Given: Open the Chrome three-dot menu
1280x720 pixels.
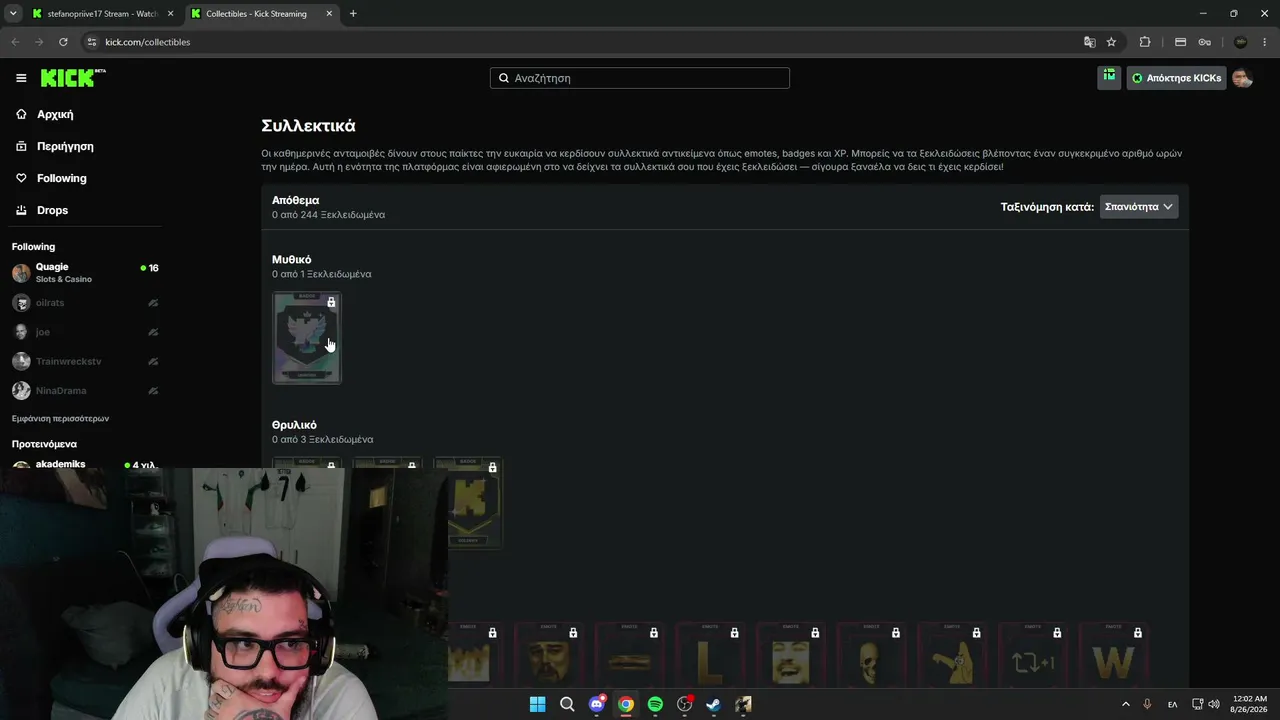Looking at the screenshot, I should pyautogui.click(x=1266, y=42).
